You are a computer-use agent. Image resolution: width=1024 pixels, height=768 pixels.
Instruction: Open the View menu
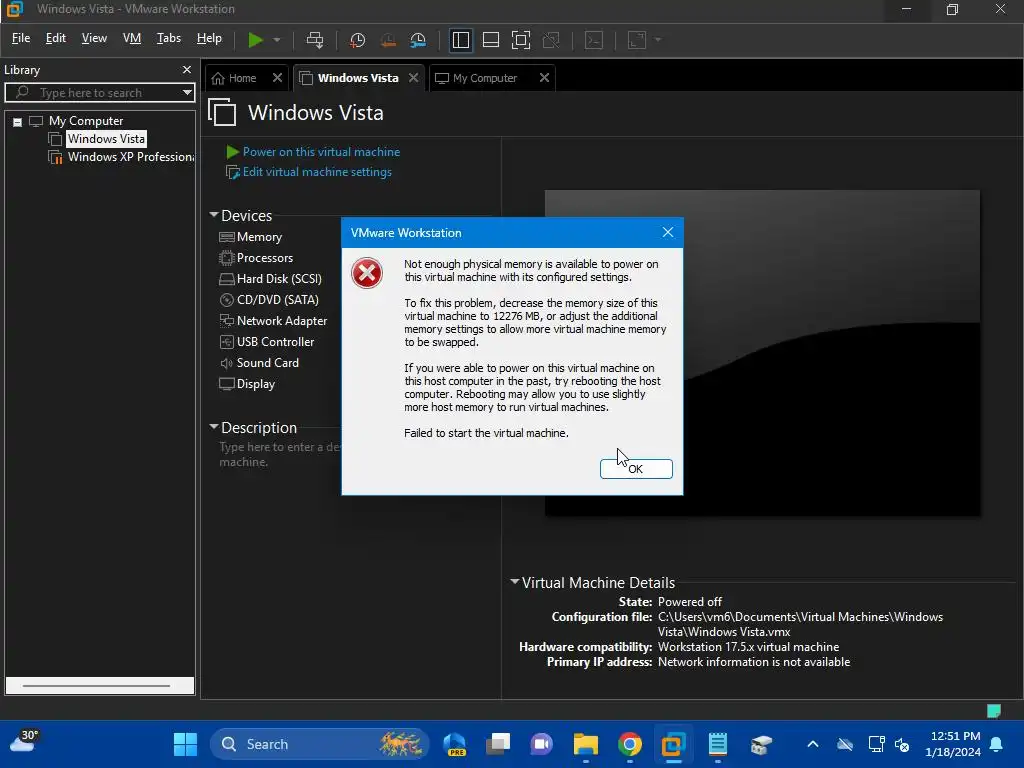(x=94, y=38)
